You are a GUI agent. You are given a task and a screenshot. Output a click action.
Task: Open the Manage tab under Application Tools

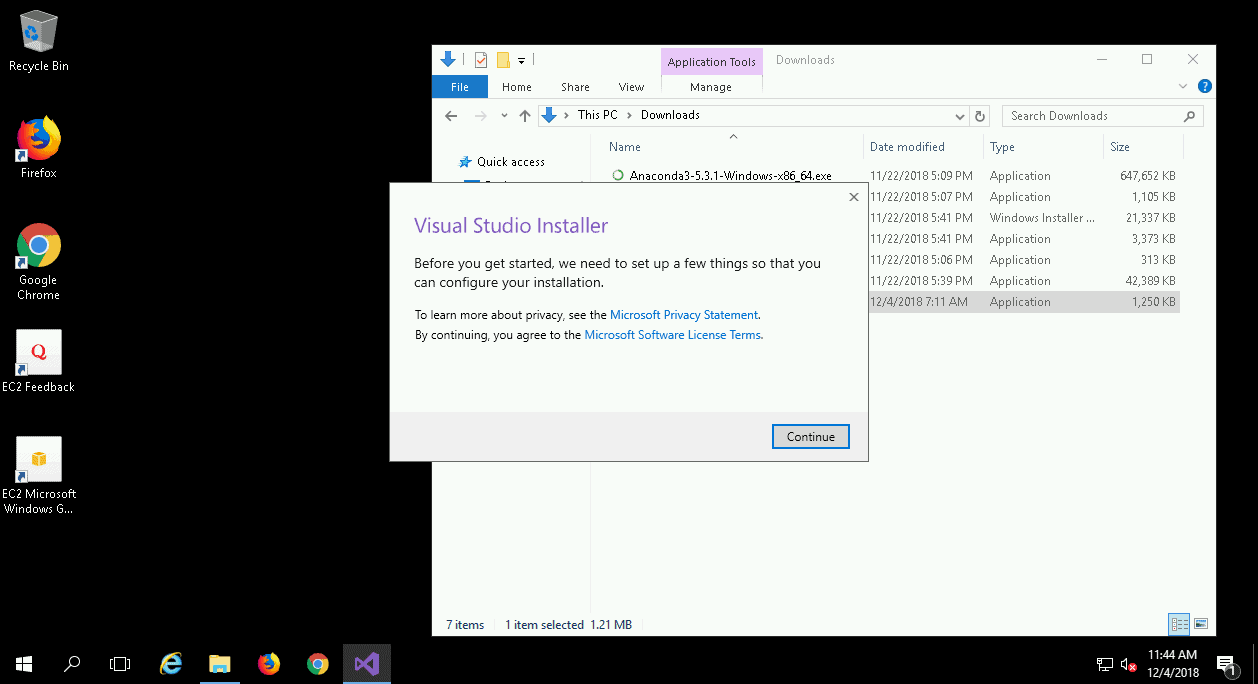pyautogui.click(x=711, y=87)
